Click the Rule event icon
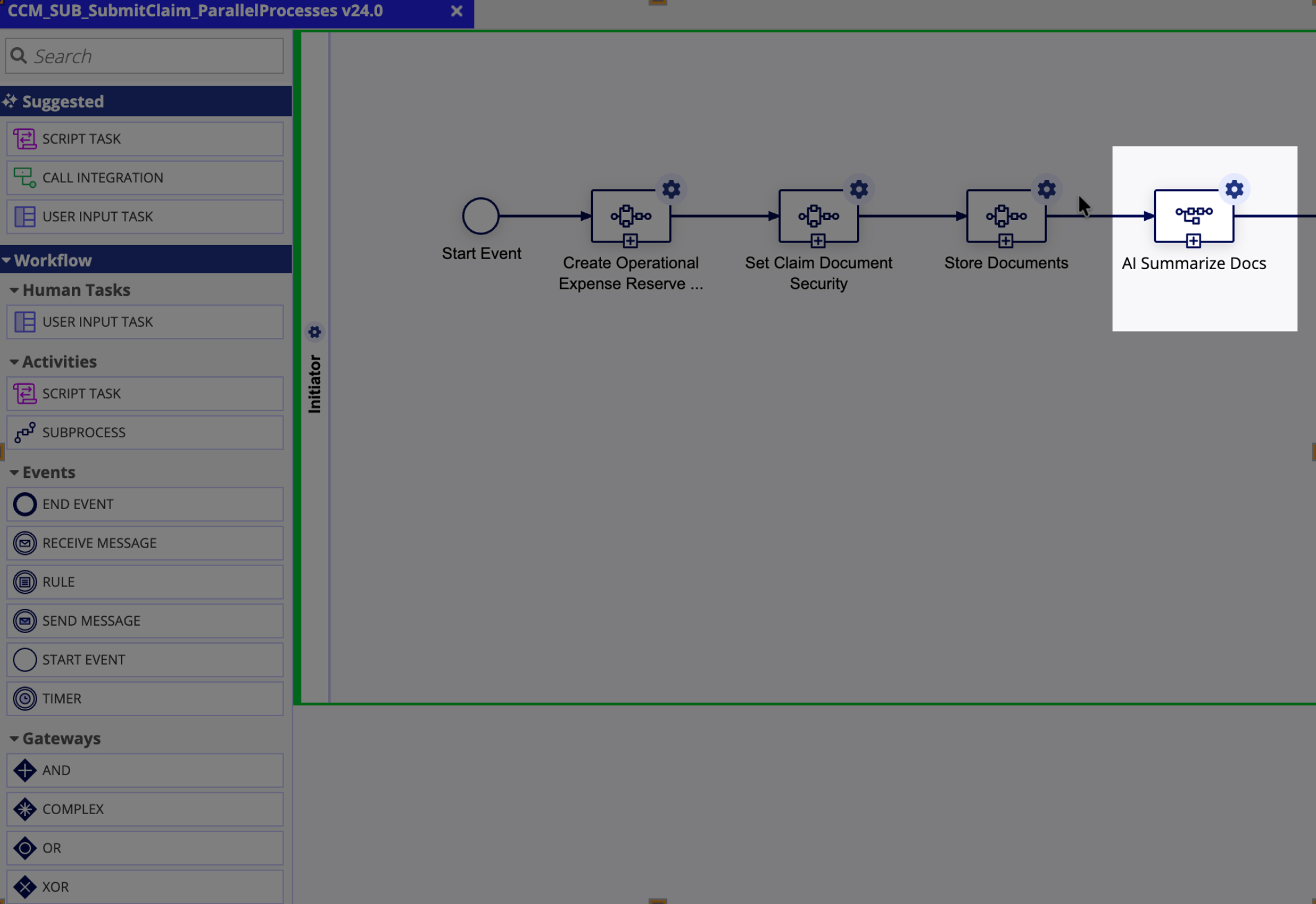Screen dimensions: 1316x904 point(25,582)
